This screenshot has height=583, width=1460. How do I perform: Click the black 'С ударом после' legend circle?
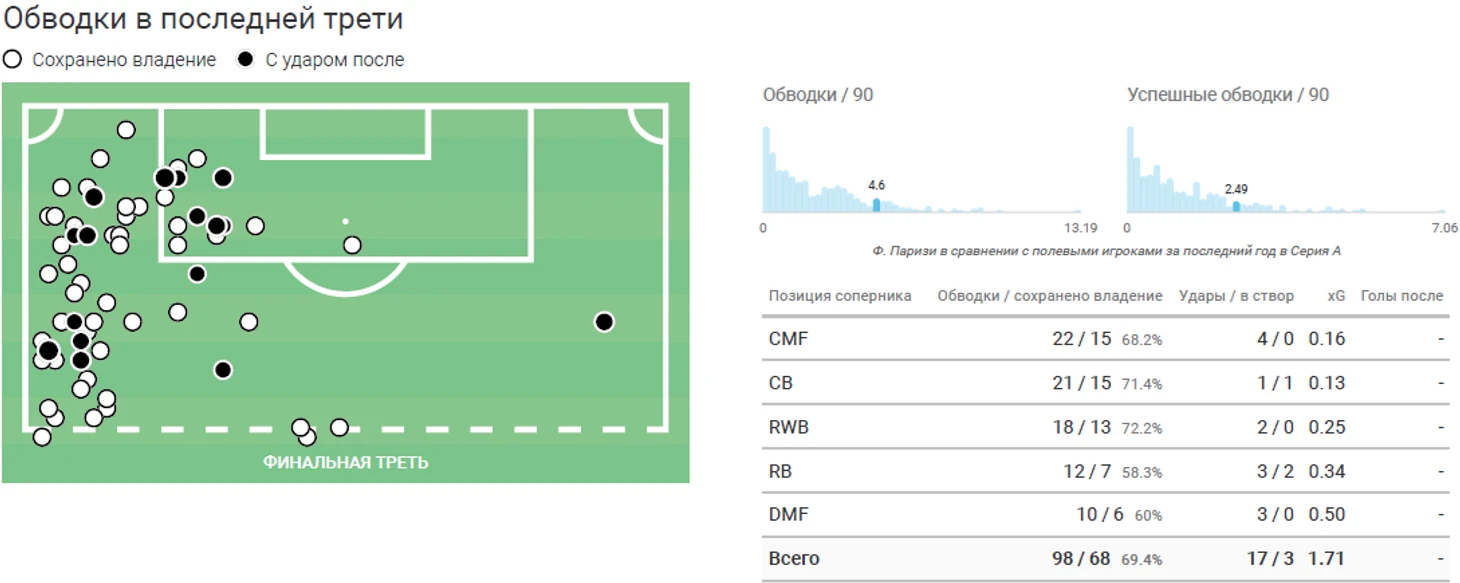pos(245,60)
